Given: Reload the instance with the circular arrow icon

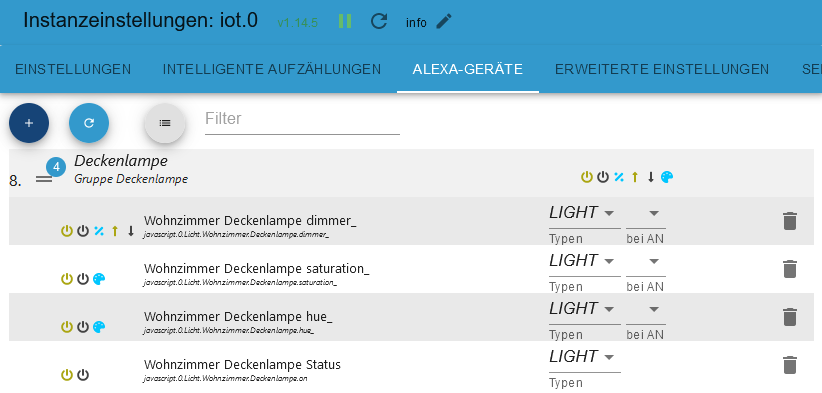Looking at the screenshot, I should (379, 21).
